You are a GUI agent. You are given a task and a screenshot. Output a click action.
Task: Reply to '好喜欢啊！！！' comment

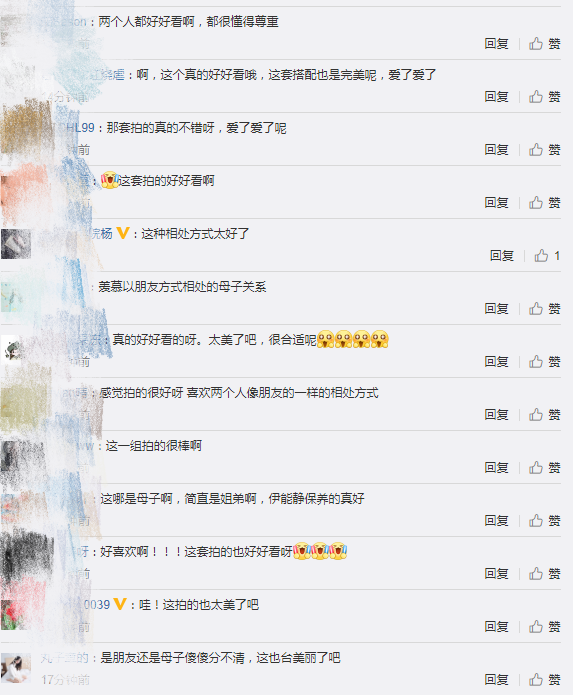496,574
